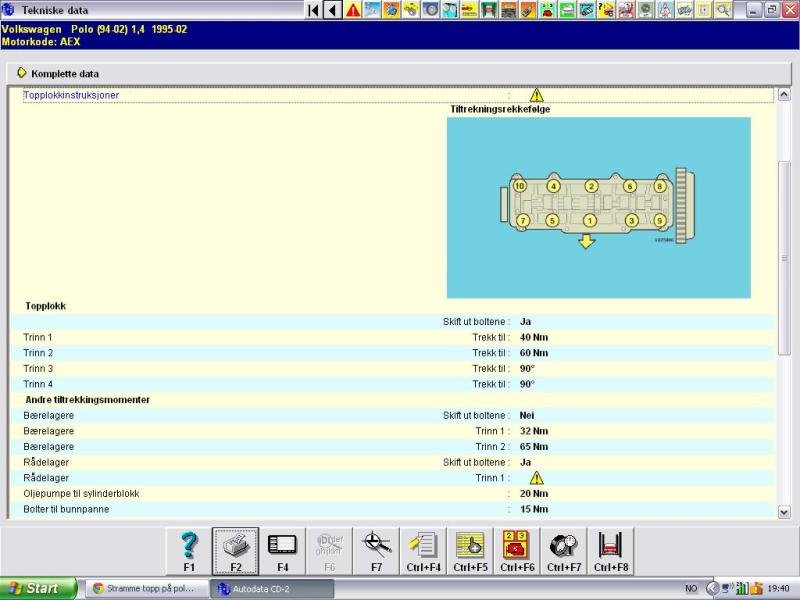This screenshot has width=800, height=600.
Task: Click warning icon beside Topplokkinstruksjoner
Action: click(x=536, y=95)
